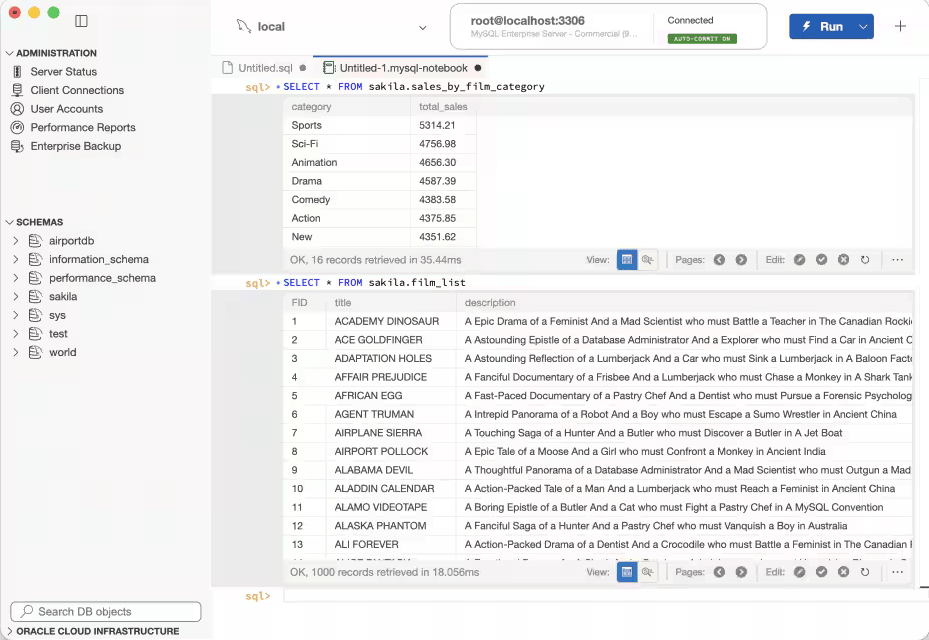Switch to Untitled.sql tab
This screenshot has width=929, height=640.
tap(264, 68)
